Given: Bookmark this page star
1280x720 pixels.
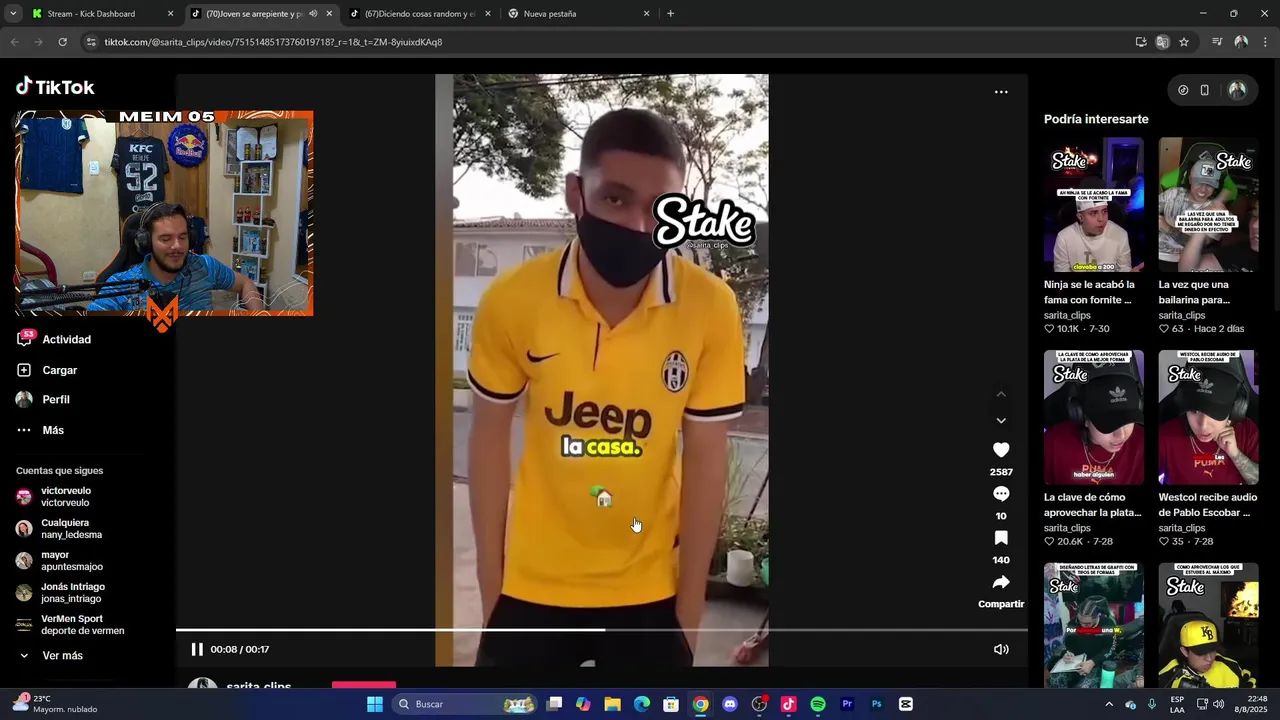Looking at the screenshot, I should tap(1184, 42).
